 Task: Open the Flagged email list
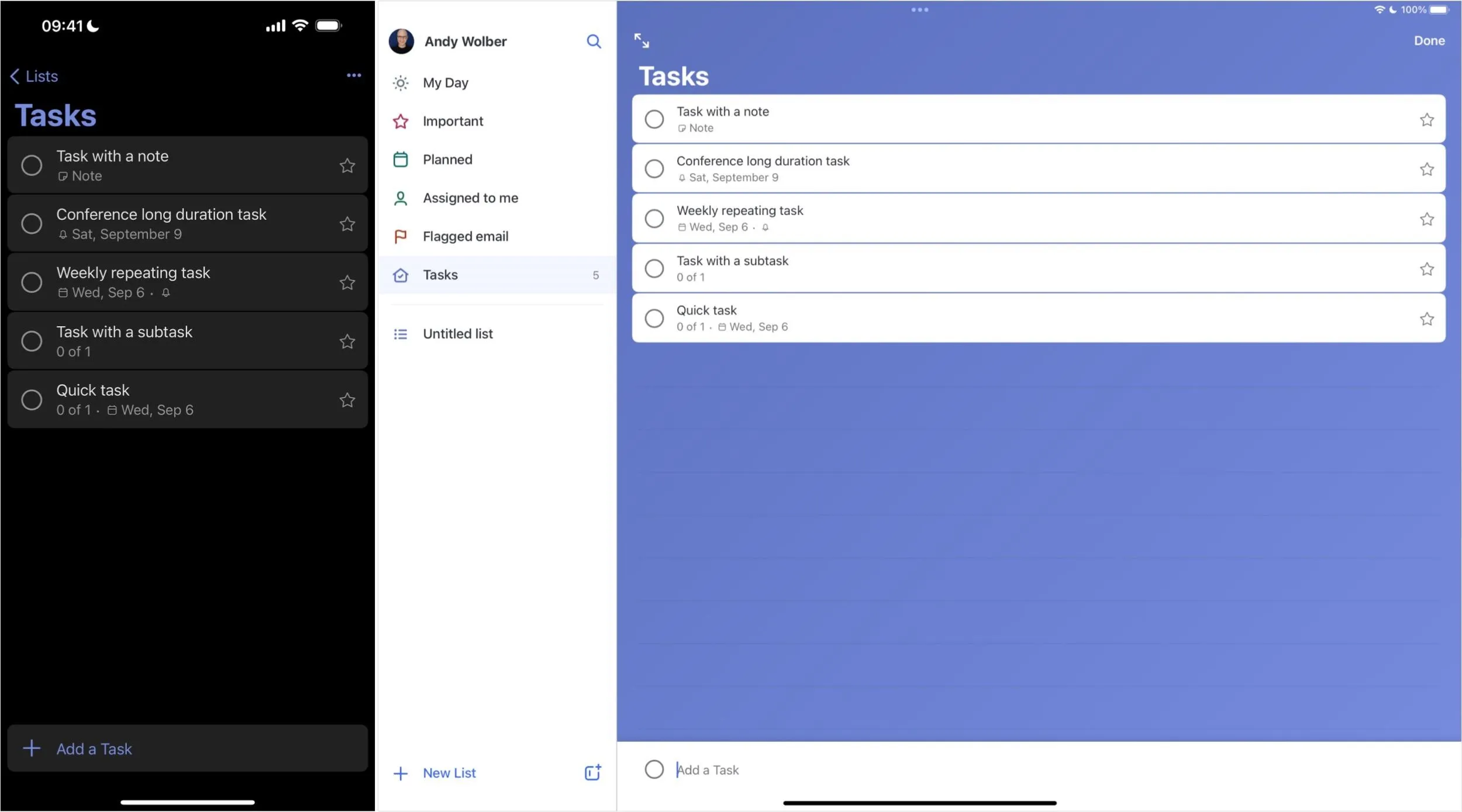pyautogui.click(x=496, y=236)
